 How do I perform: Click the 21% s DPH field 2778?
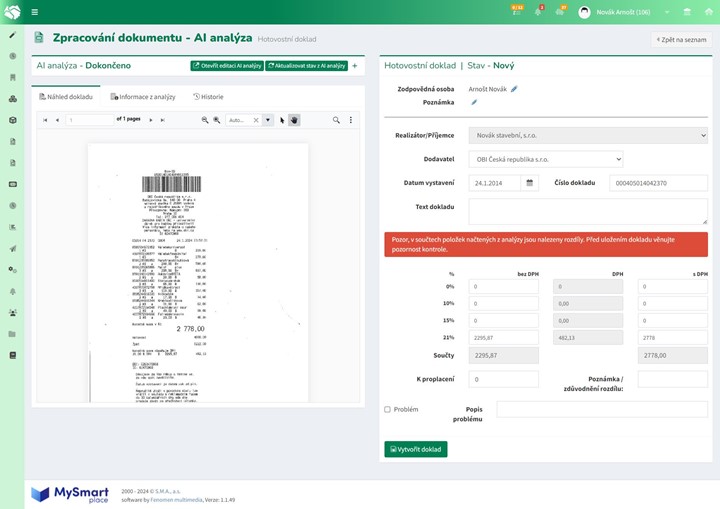pyautogui.click(x=673, y=338)
